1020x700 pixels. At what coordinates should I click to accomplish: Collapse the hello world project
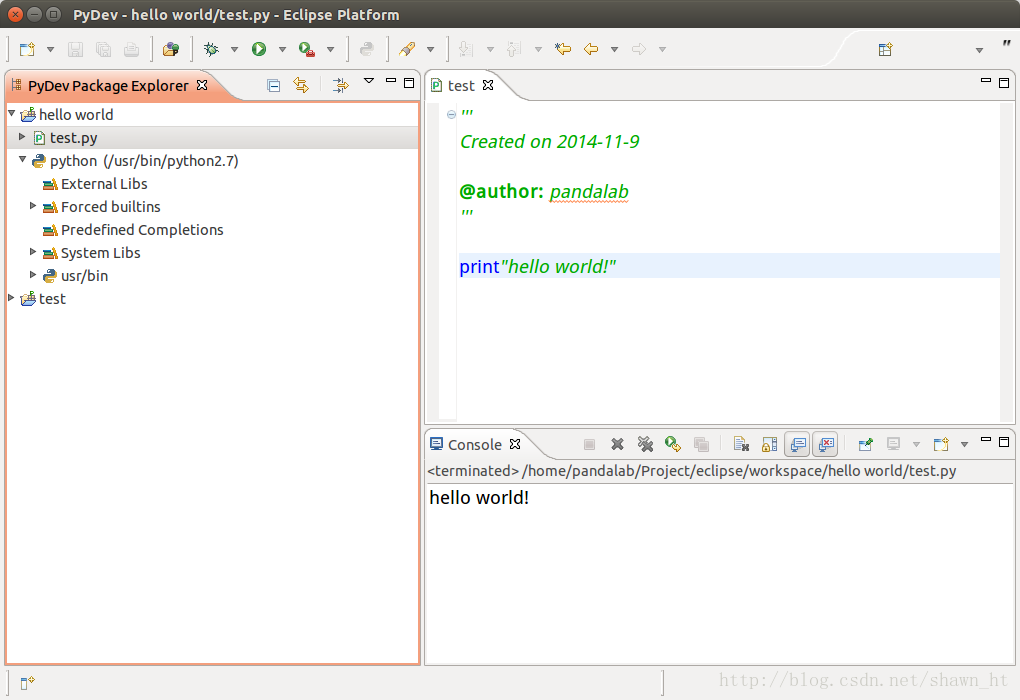click(11, 113)
